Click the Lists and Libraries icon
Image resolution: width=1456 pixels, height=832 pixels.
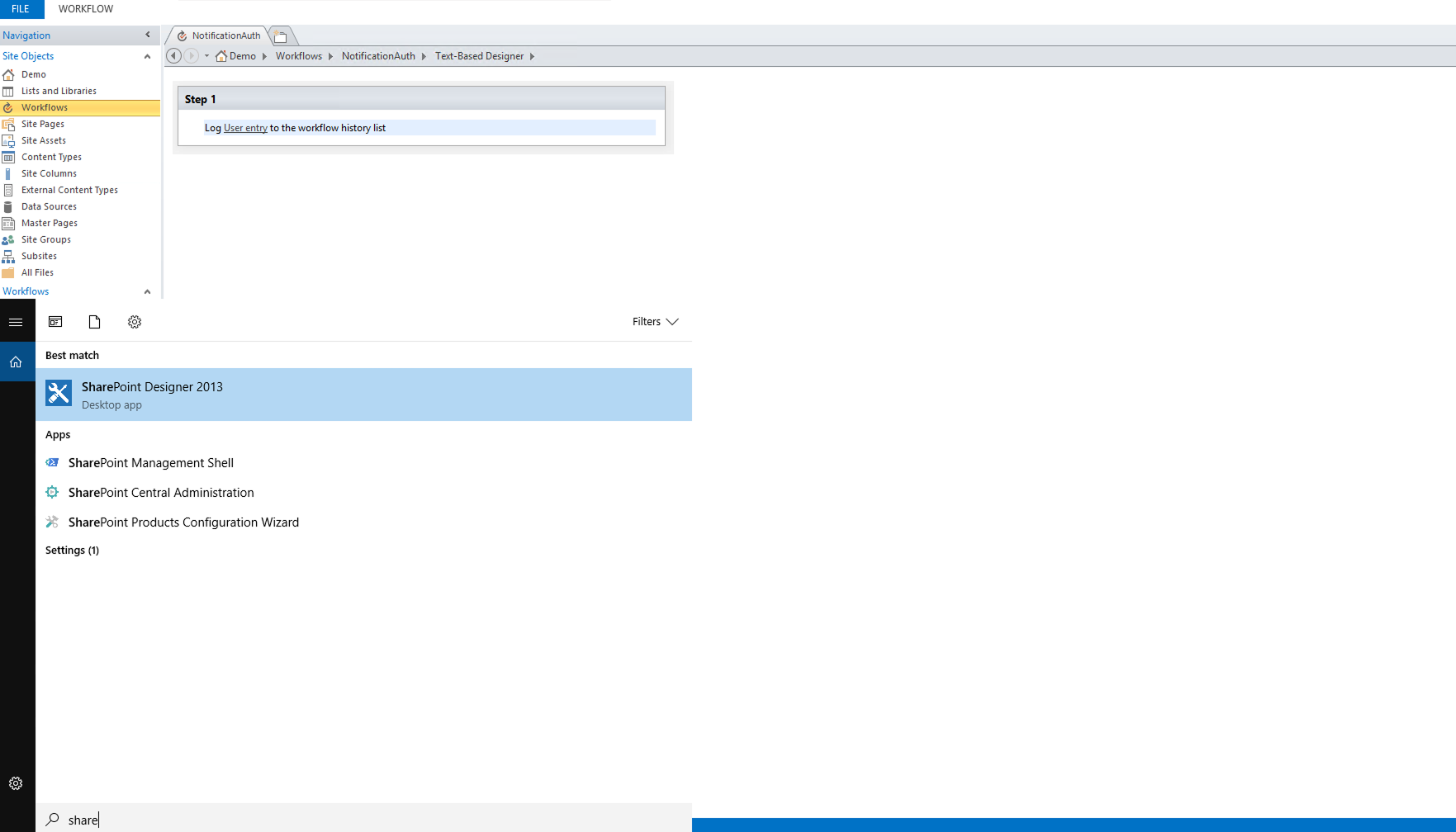tap(8, 91)
